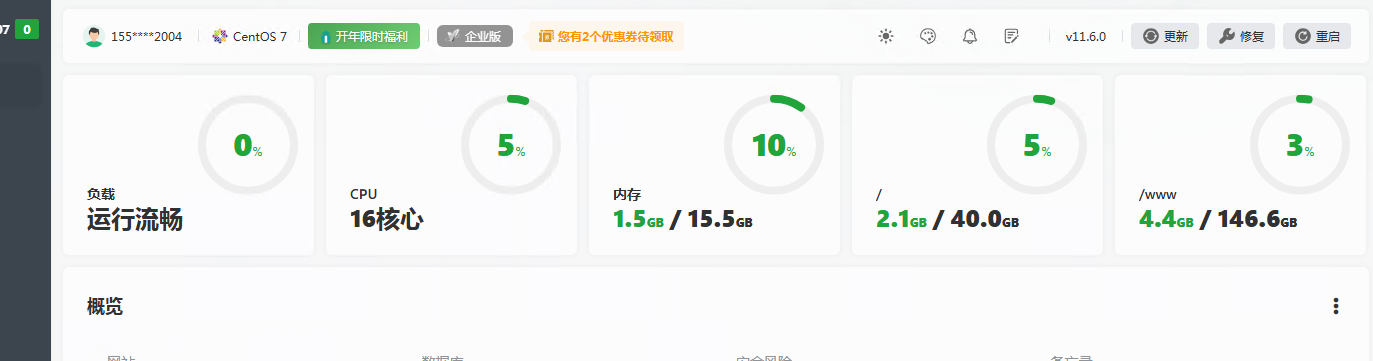Click the 更新 update button

pyautogui.click(x=1165, y=36)
